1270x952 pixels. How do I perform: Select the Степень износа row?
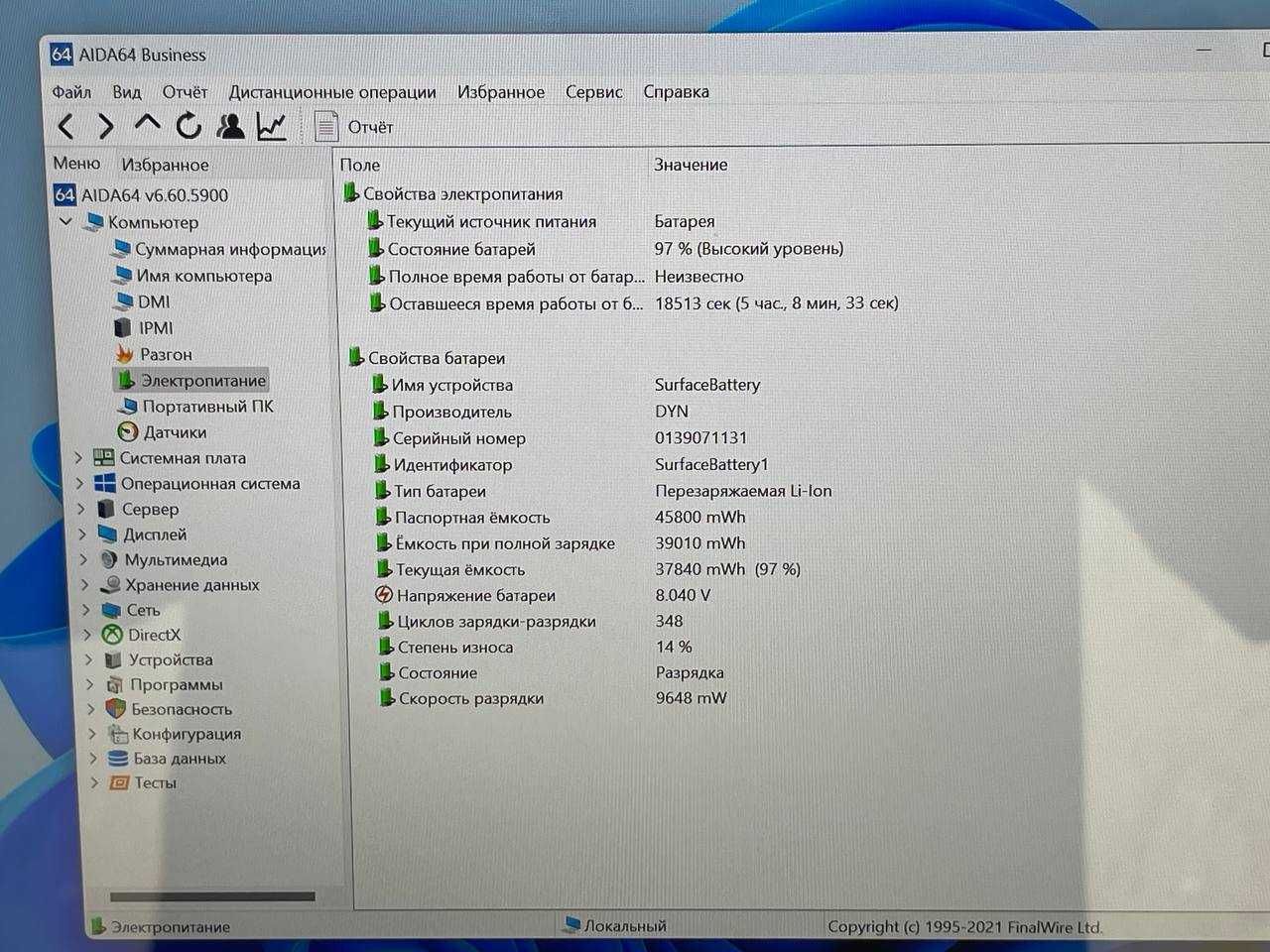(x=536, y=647)
